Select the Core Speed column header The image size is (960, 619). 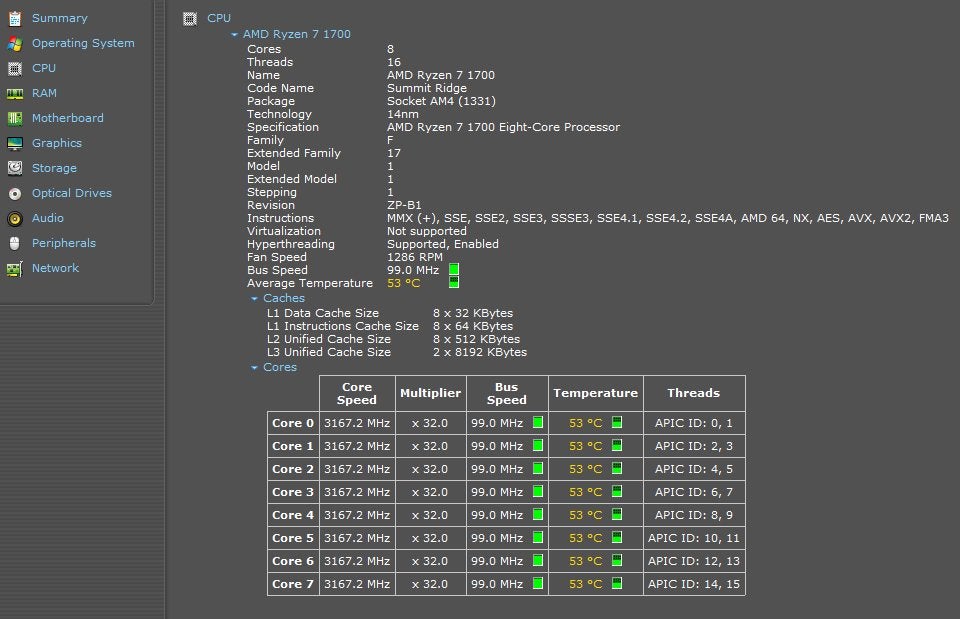[357, 394]
